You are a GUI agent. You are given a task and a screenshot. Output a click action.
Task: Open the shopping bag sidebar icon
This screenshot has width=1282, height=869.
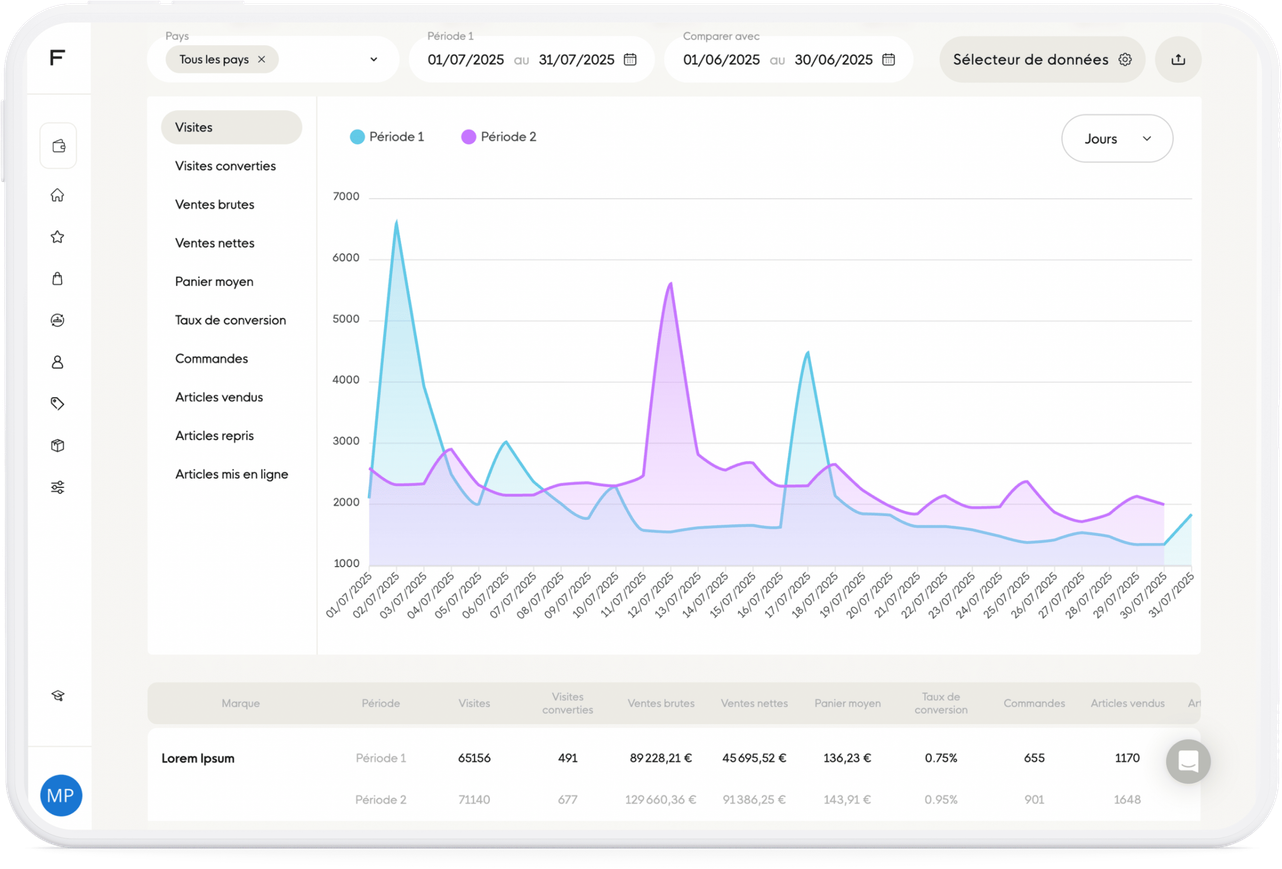58,279
